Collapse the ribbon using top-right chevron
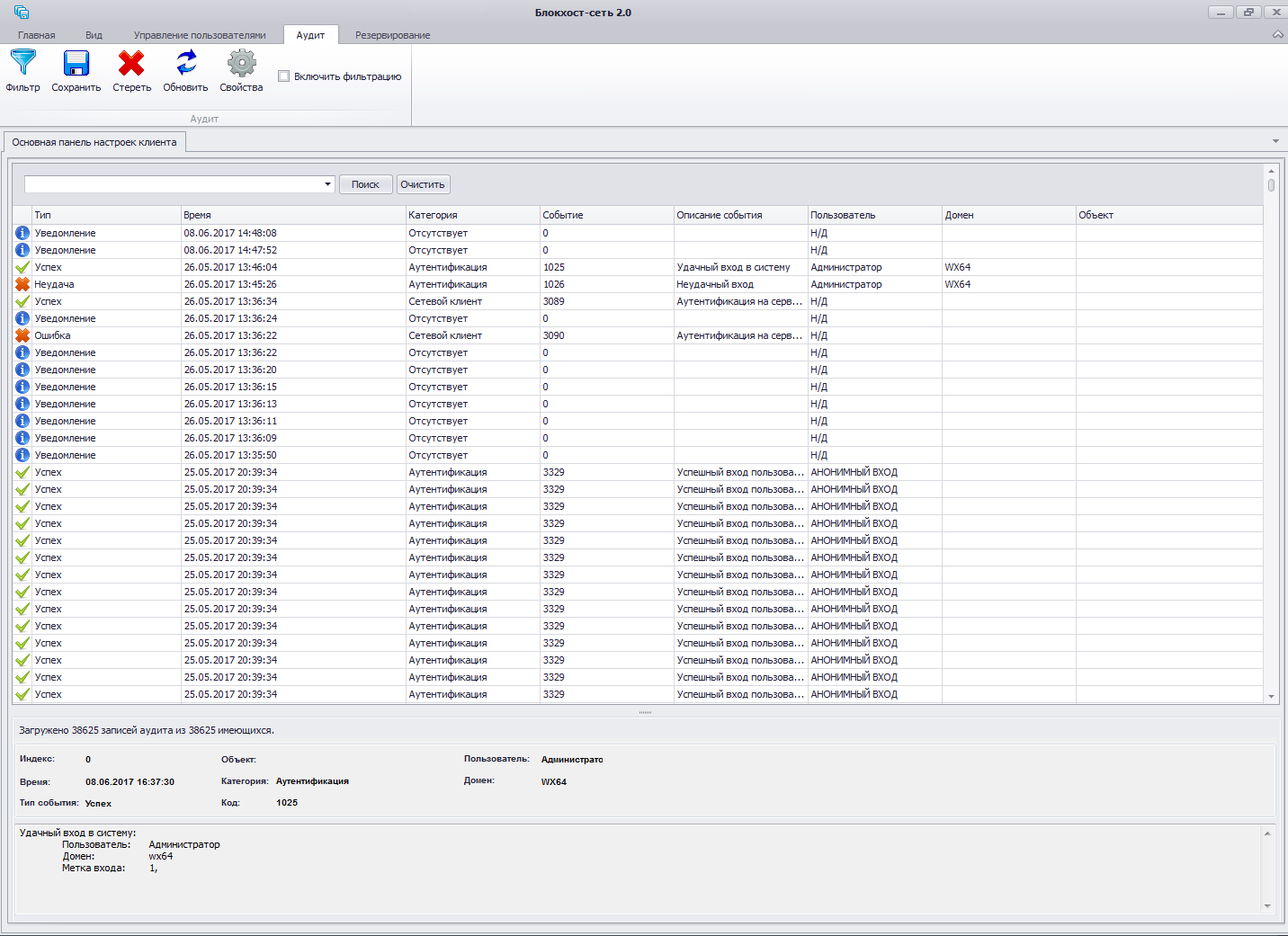The width and height of the screenshot is (1288, 936). (x=1277, y=35)
